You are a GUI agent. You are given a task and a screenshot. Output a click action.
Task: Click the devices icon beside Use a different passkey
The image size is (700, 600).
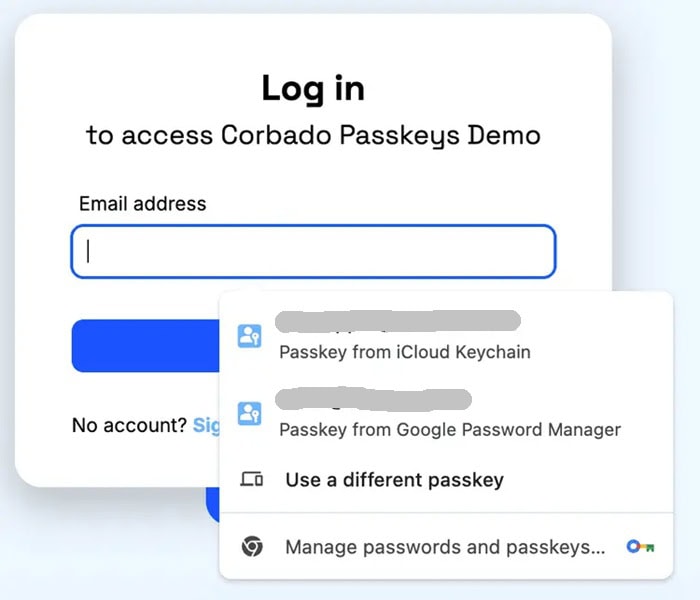click(x=252, y=480)
